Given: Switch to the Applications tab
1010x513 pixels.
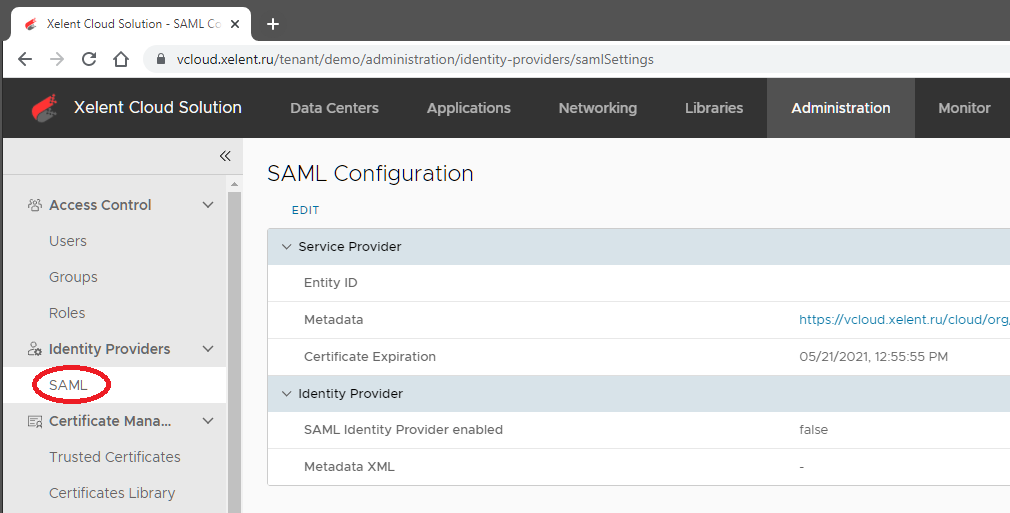Looking at the screenshot, I should tap(468, 108).
